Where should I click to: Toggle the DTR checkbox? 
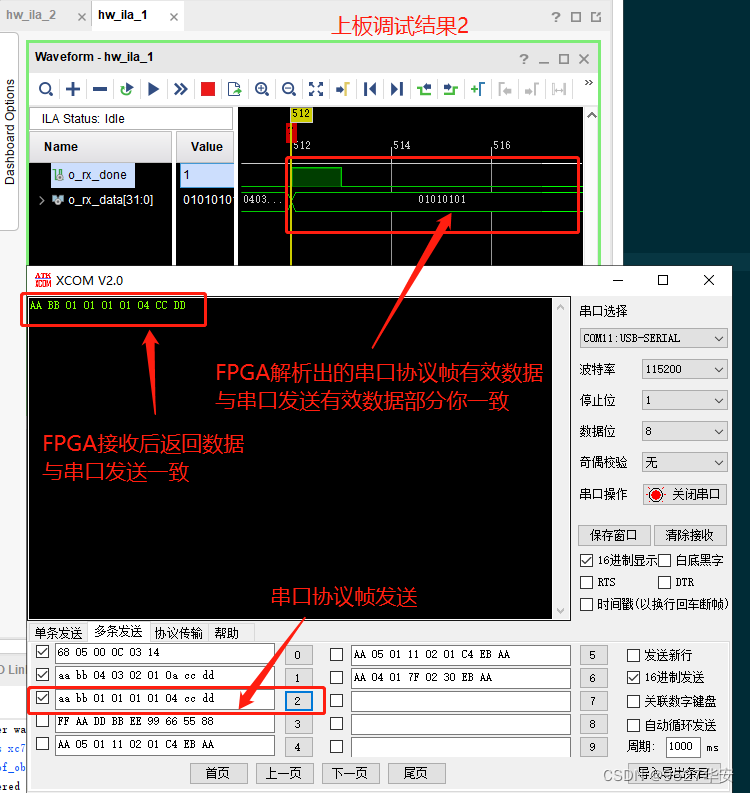point(665,582)
